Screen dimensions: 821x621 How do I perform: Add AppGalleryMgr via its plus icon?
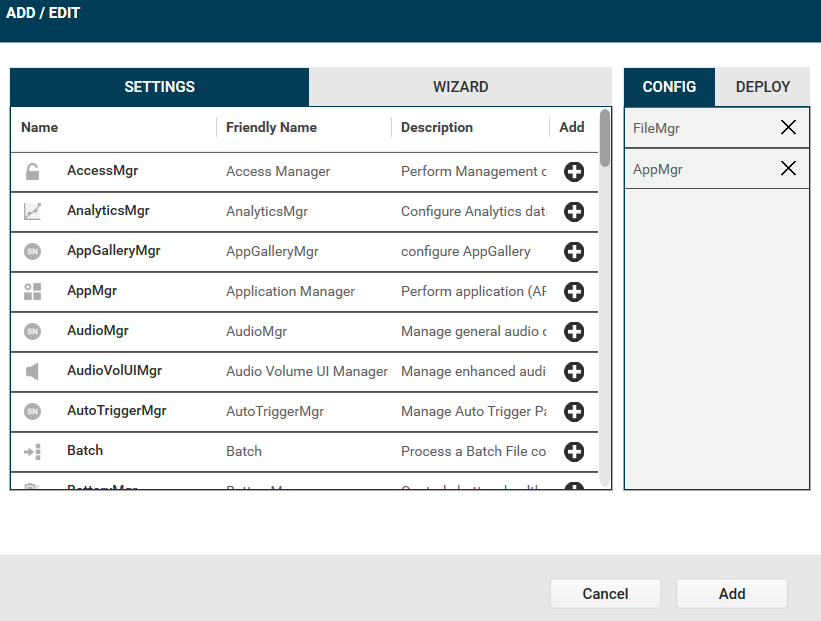574,251
